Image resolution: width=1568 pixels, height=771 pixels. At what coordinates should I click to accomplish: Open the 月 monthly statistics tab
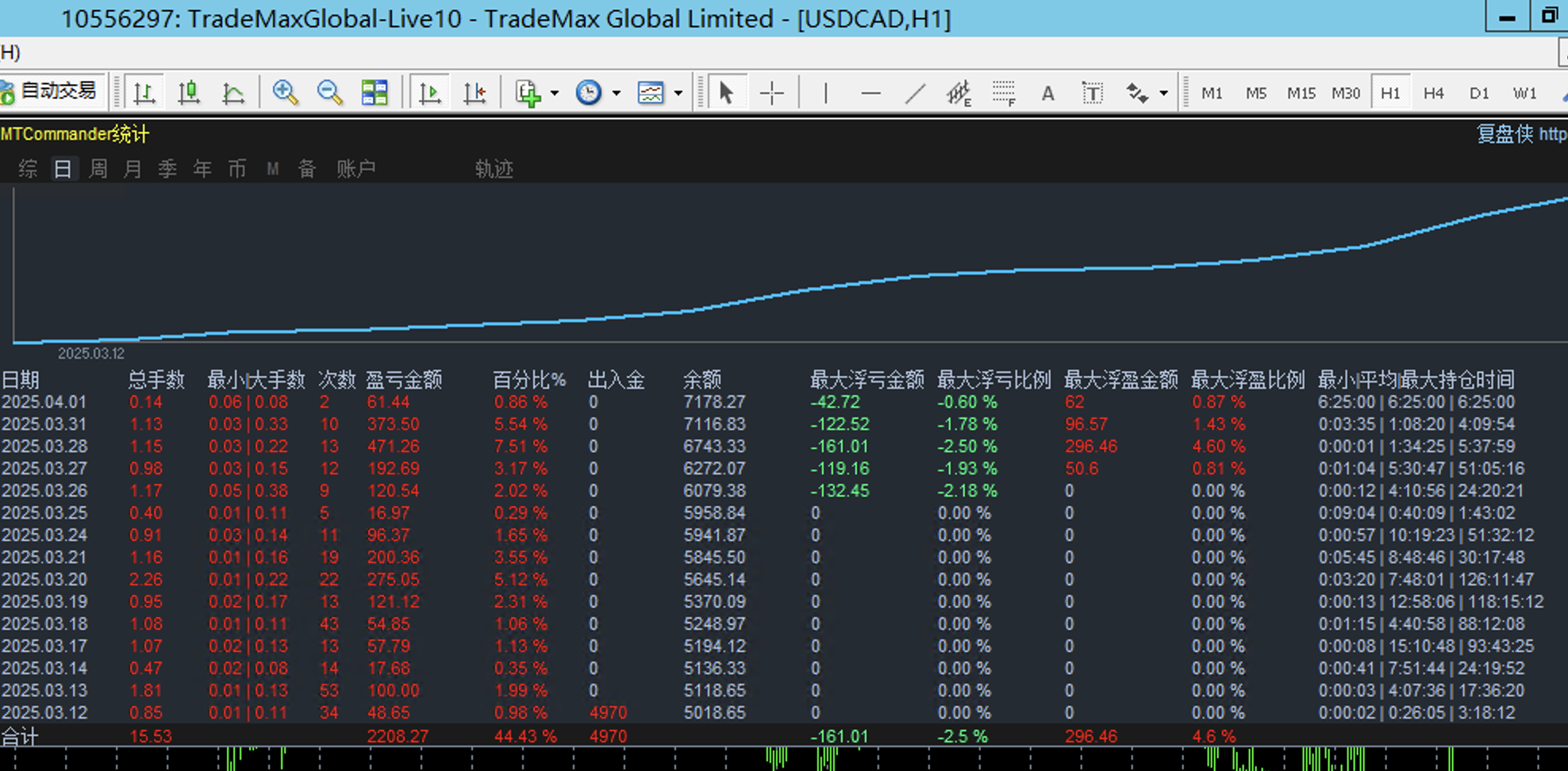click(133, 168)
